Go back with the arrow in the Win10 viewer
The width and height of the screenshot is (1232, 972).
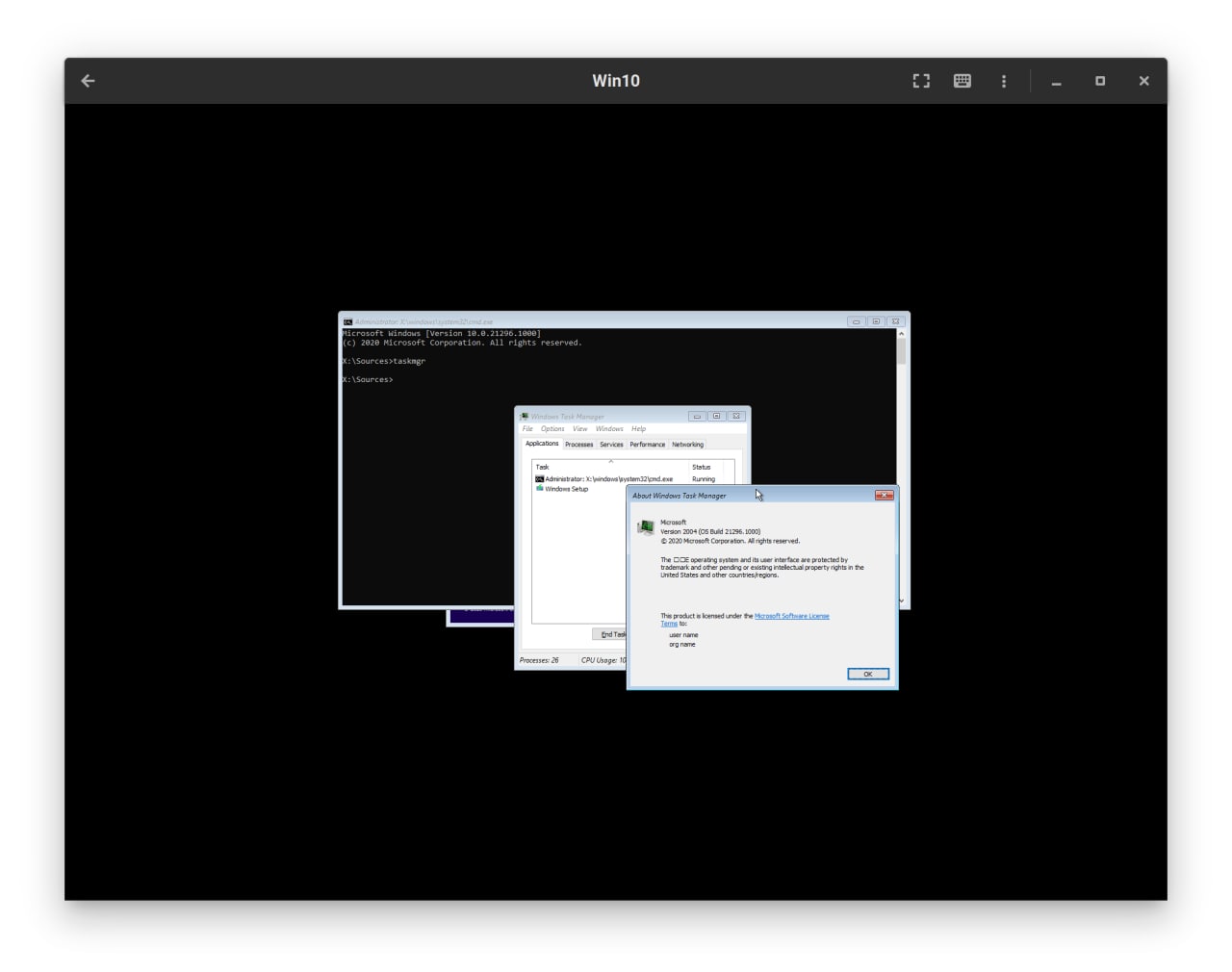88,81
